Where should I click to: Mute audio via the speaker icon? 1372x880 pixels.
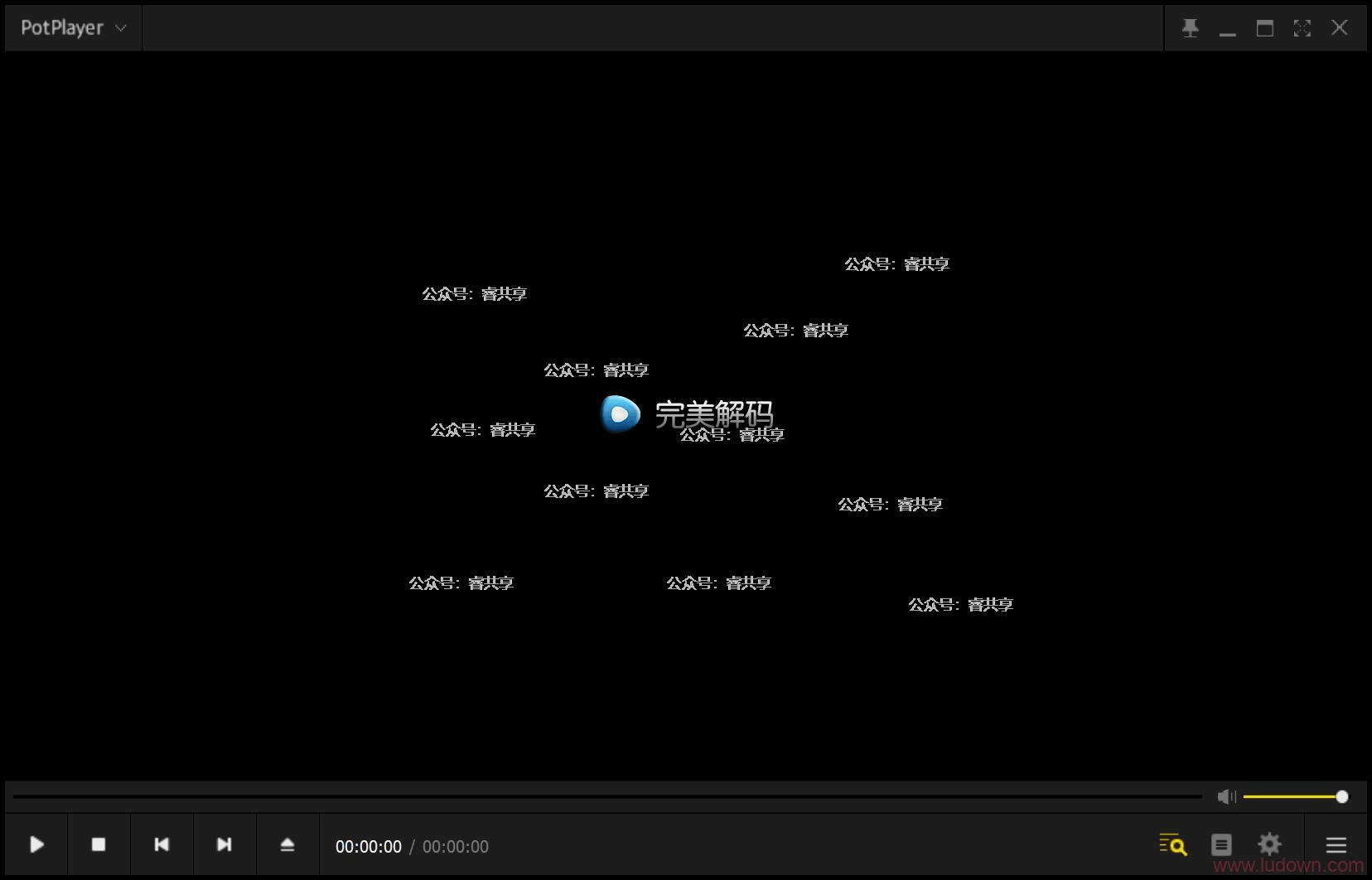pyautogui.click(x=1226, y=796)
